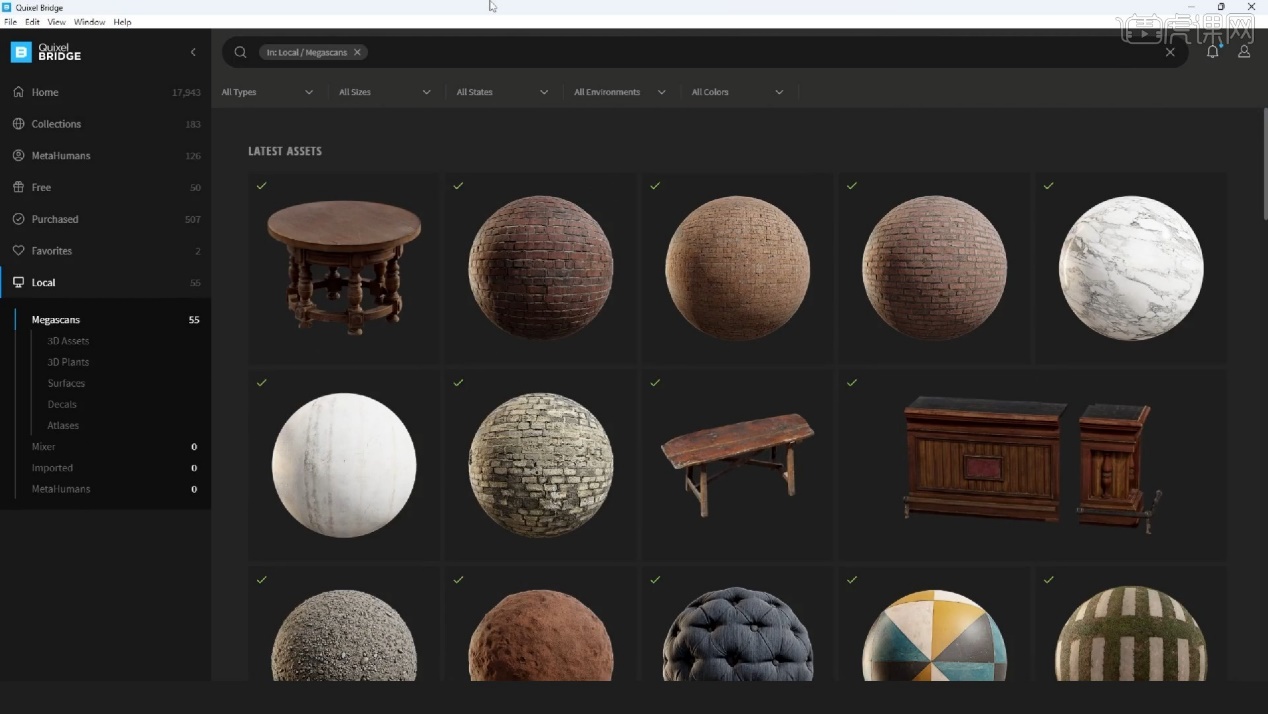1268x714 pixels.
Task: Click the Quixel Bridge logo
Action: pyautogui.click(x=46, y=52)
